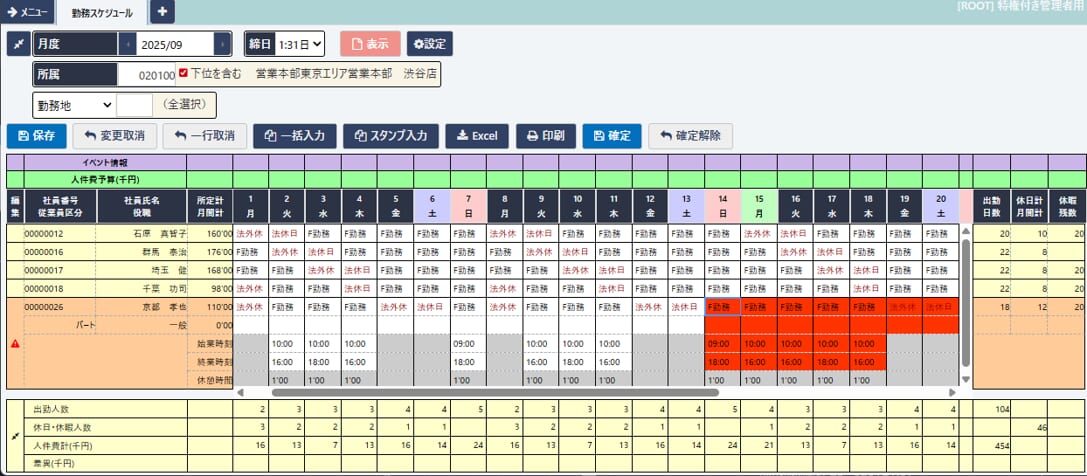The height and width of the screenshot is (476, 1087).
Task: Switch to the 勤務スケジュール tab
Action: [101, 12]
